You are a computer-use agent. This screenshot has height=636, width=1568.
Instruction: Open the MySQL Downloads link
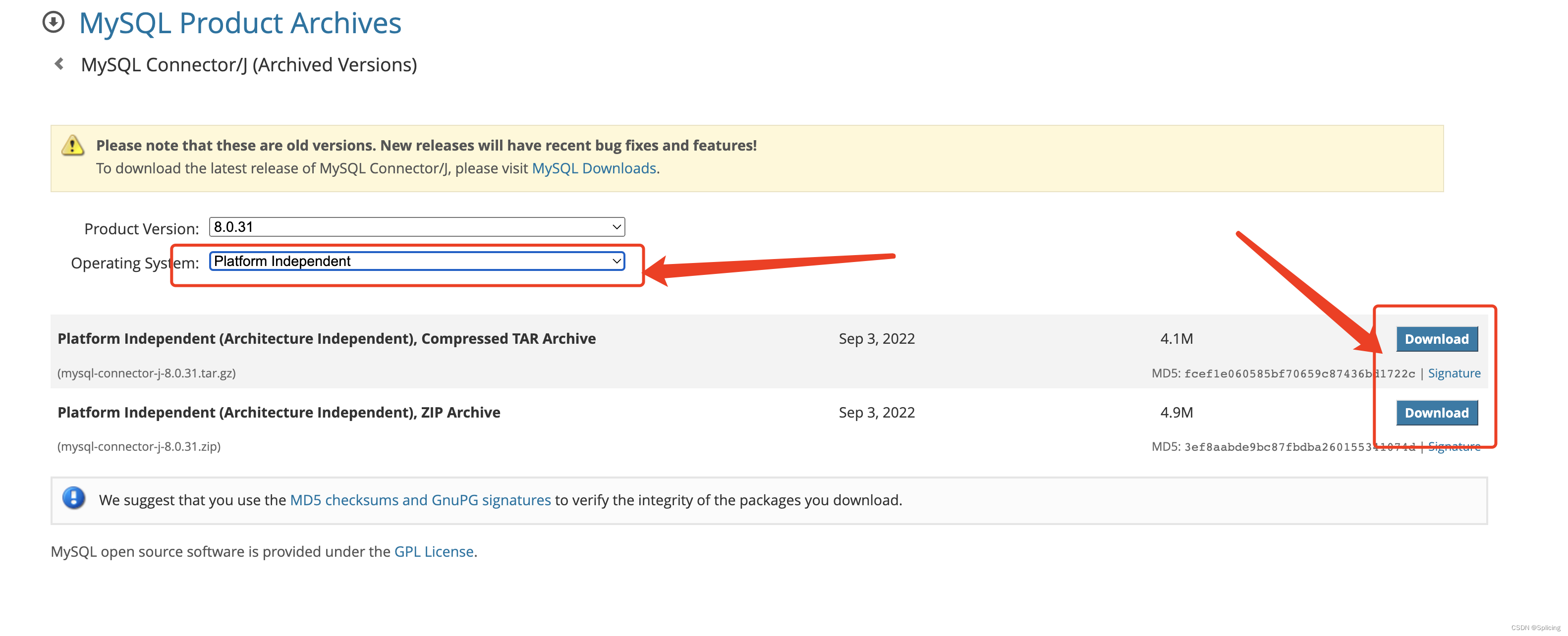pos(594,168)
